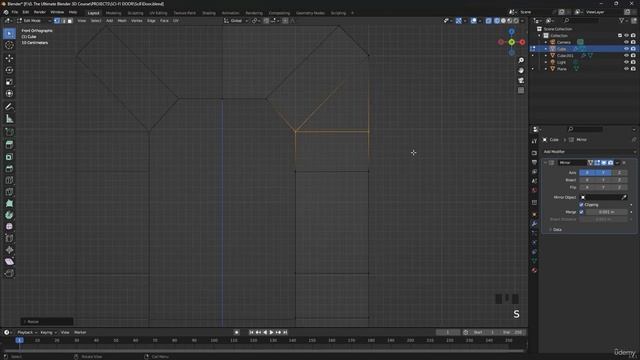
Task: Open the Playback dropdown in timeline
Action: click(x=27, y=332)
